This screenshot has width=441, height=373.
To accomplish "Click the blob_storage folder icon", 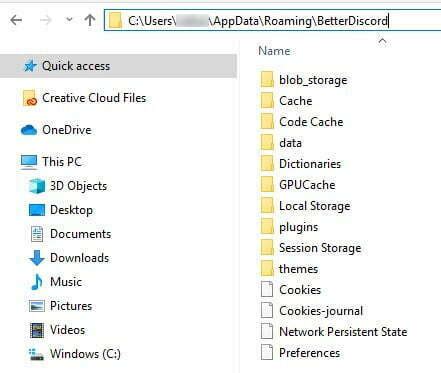I will click(267, 80).
